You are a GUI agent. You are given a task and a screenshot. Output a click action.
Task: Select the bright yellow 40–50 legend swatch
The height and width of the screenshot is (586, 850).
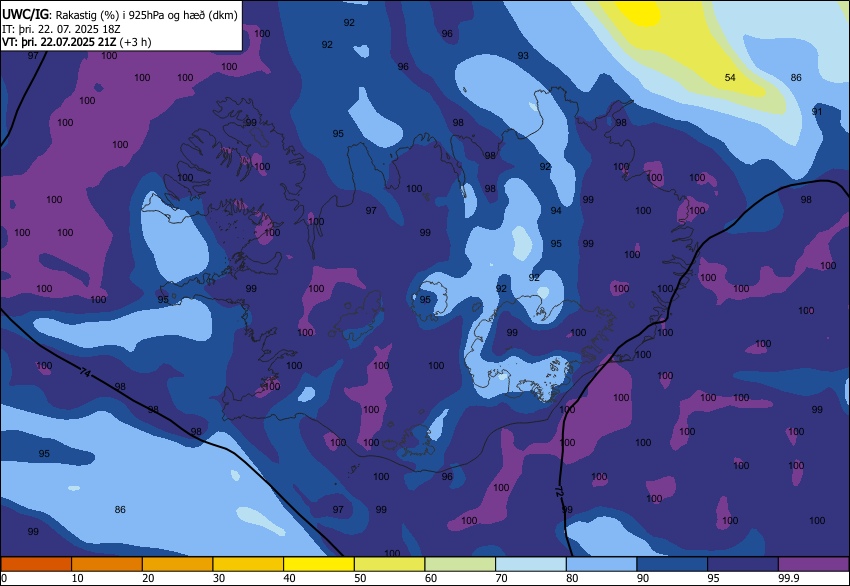[319, 564]
